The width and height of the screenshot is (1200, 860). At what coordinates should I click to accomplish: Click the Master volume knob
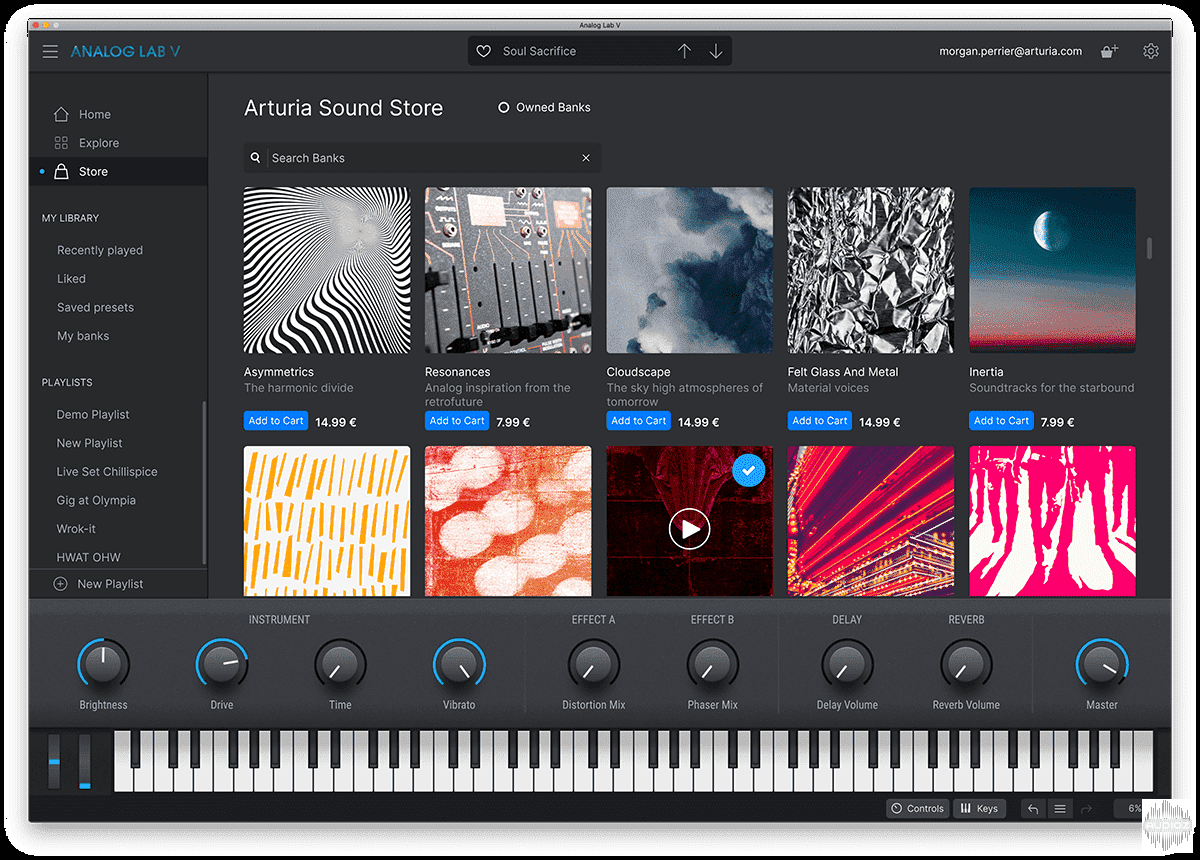coord(1102,664)
